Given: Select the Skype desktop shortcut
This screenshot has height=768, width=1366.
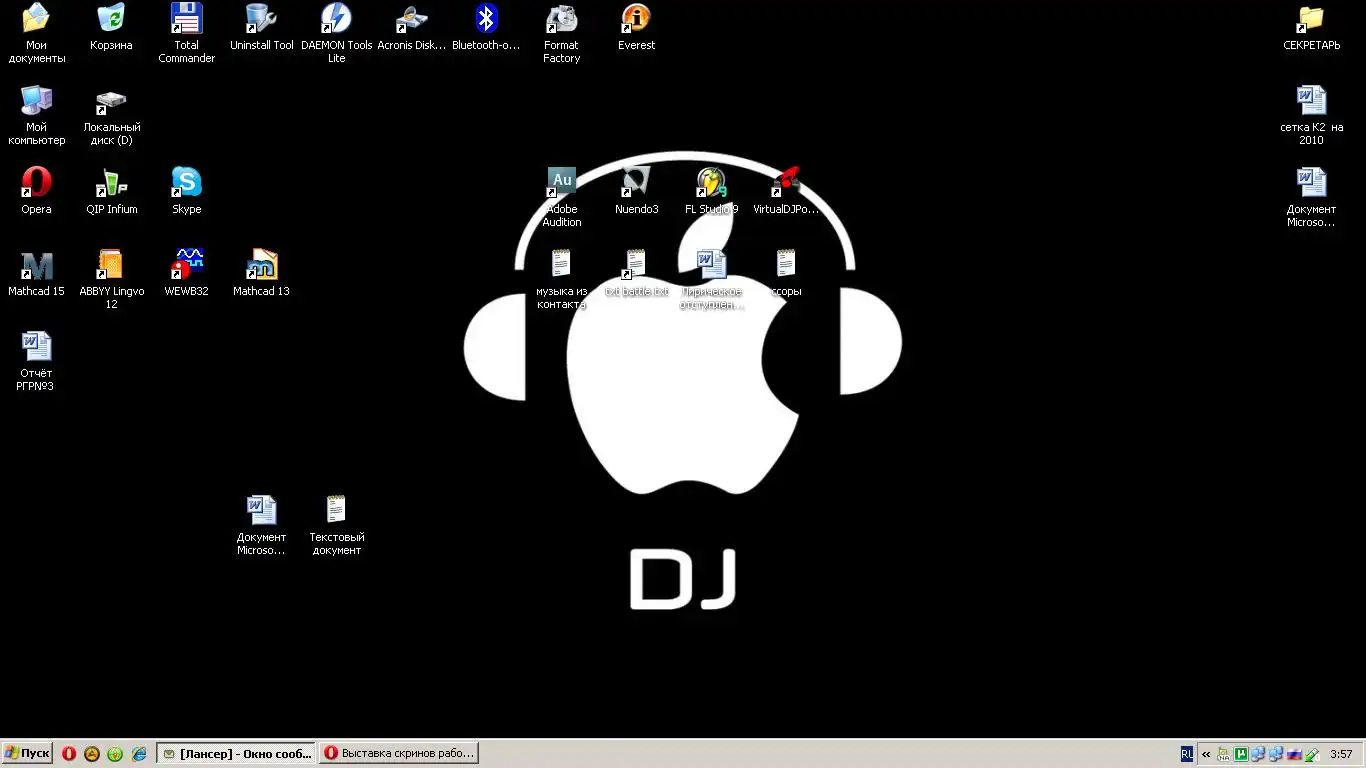Looking at the screenshot, I should click(x=186, y=184).
